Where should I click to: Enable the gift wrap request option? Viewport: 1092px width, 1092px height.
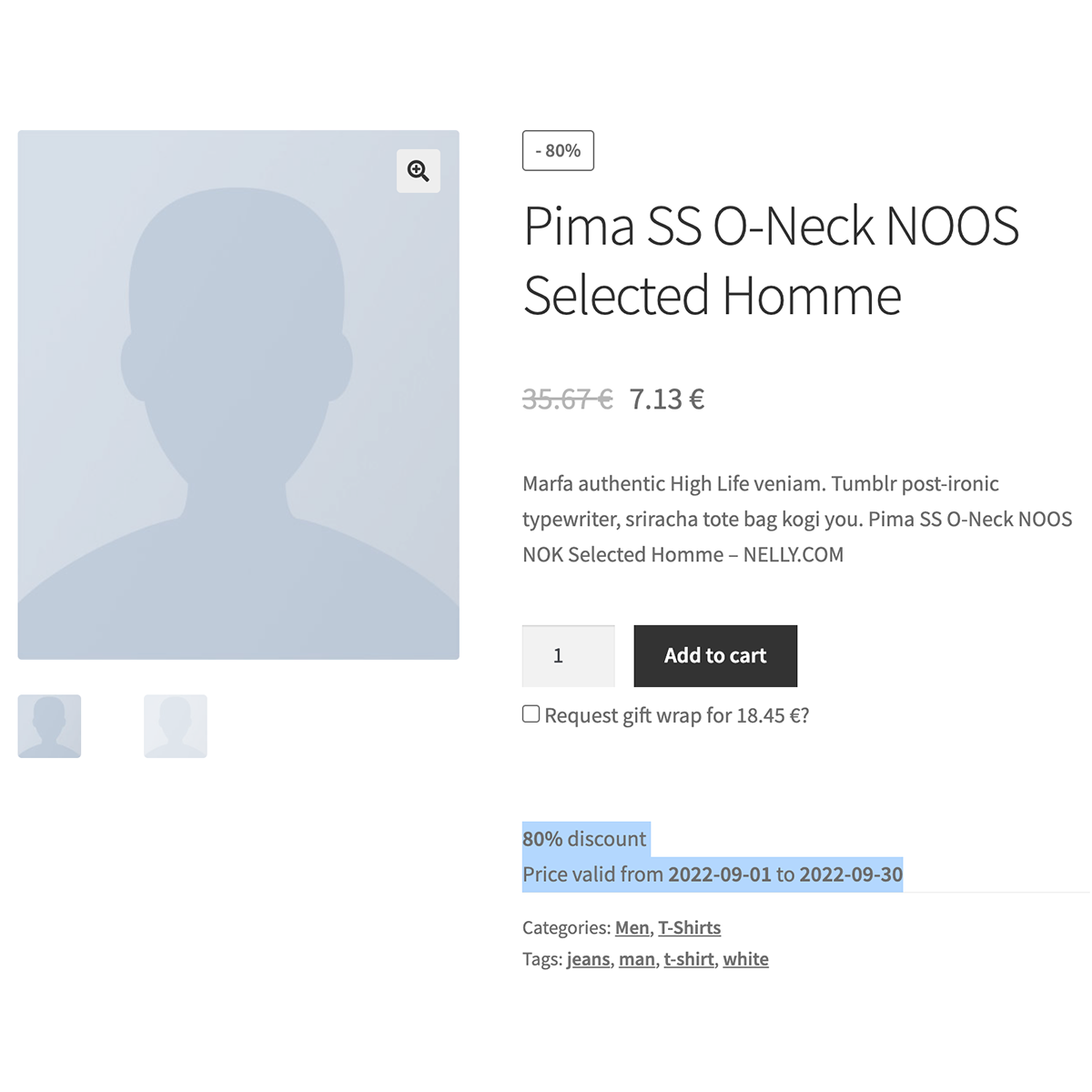coord(531,714)
